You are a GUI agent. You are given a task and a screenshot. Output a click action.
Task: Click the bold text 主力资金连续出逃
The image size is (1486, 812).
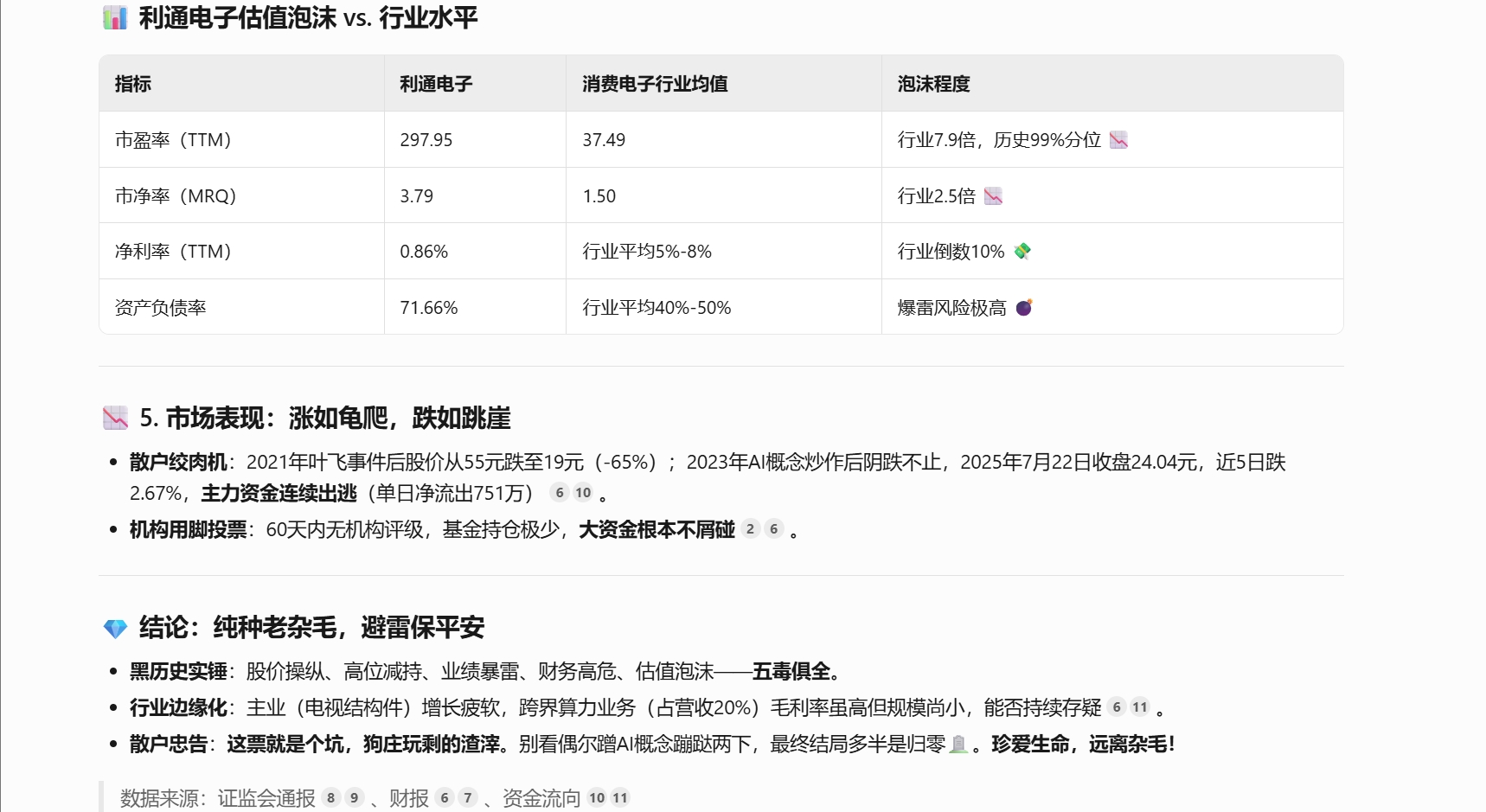pyautogui.click(x=279, y=494)
